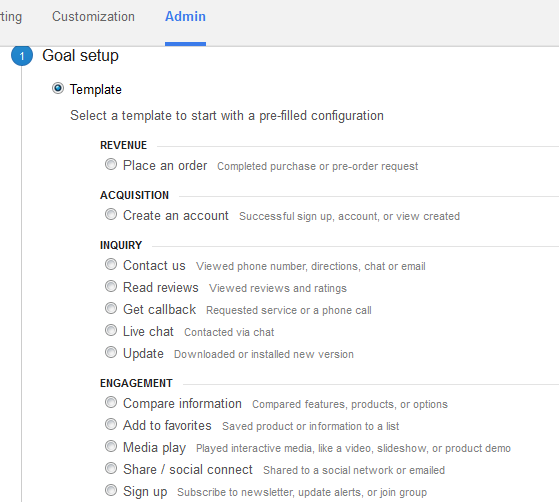This screenshot has height=502, width=559.
Task: Click the partially visible Reporting tab
Action: coord(11,17)
